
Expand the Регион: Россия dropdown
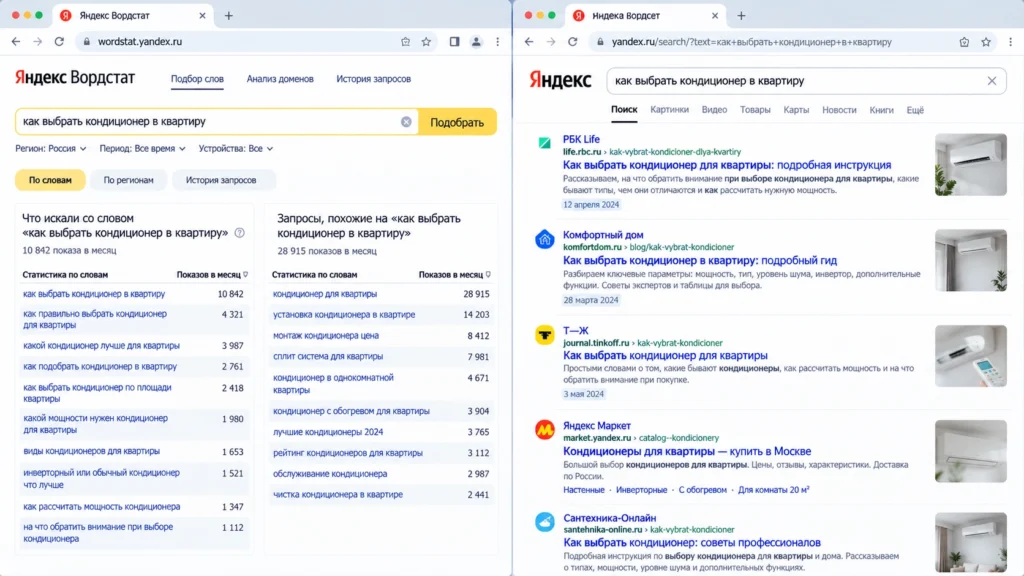[x=51, y=149]
